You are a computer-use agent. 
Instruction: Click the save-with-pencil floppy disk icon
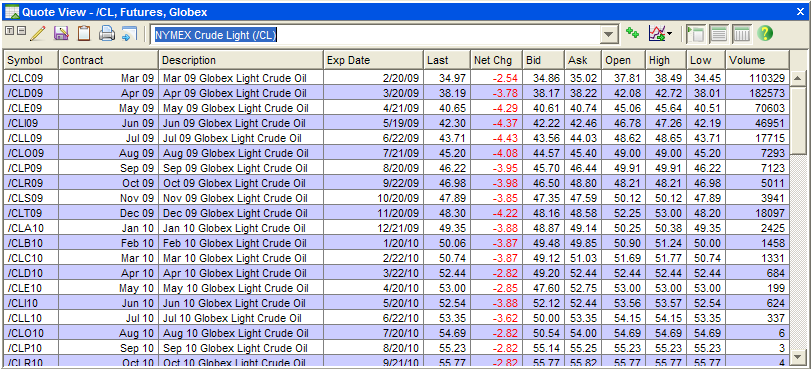61,34
